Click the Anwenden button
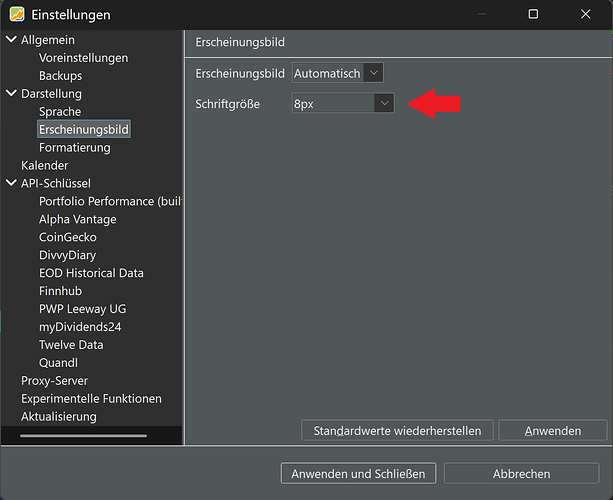Image resolution: width=613 pixels, height=500 pixels. tap(552, 430)
